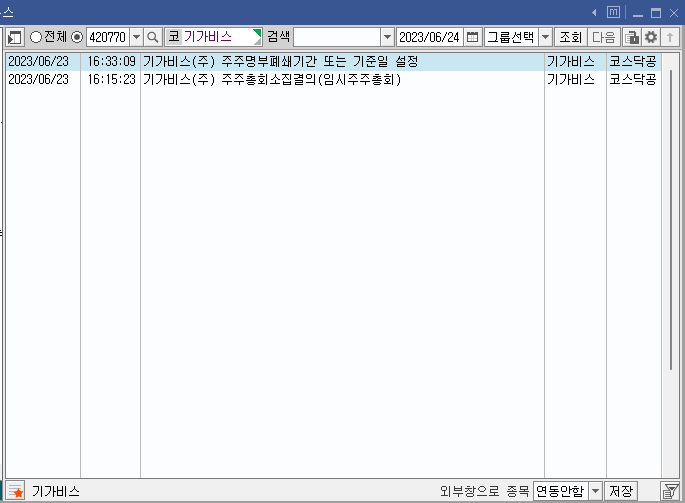This screenshot has height=503, width=685.
Task: Open the 연동안함 linking dropdown
Action: 560,491
